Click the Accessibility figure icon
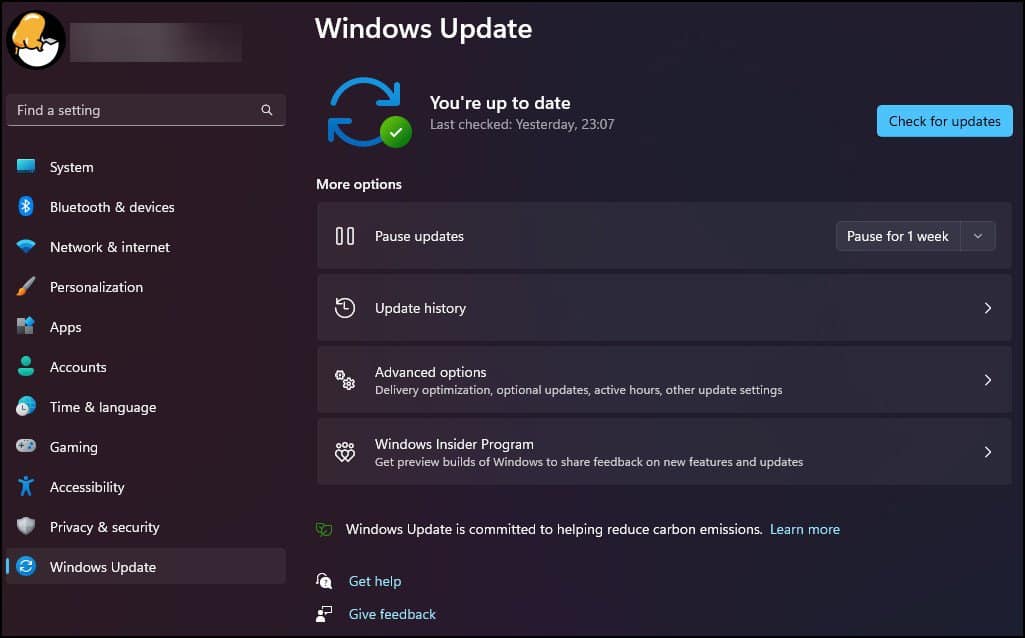The width and height of the screenshot is (1025, 638). click(x=26, y=486)
